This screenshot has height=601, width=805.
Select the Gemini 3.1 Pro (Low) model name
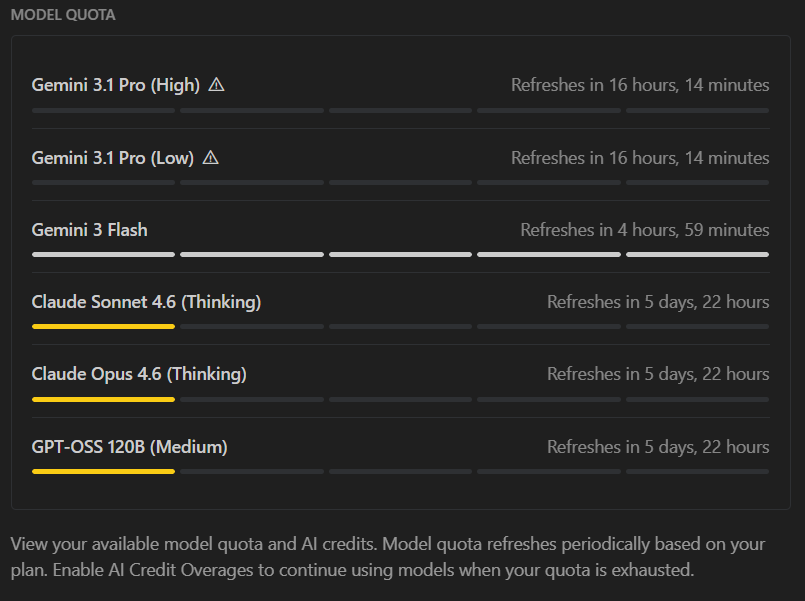(112, 158)
